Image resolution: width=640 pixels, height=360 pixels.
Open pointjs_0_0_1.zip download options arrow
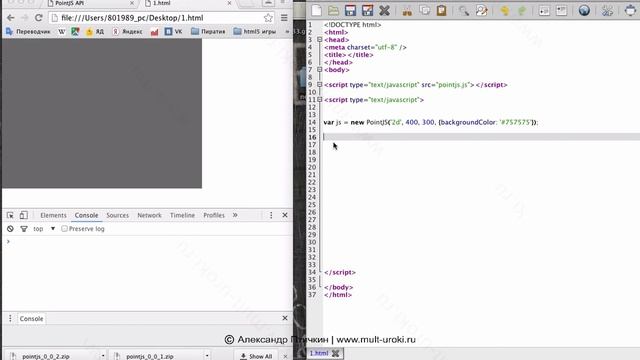point(207,356)
